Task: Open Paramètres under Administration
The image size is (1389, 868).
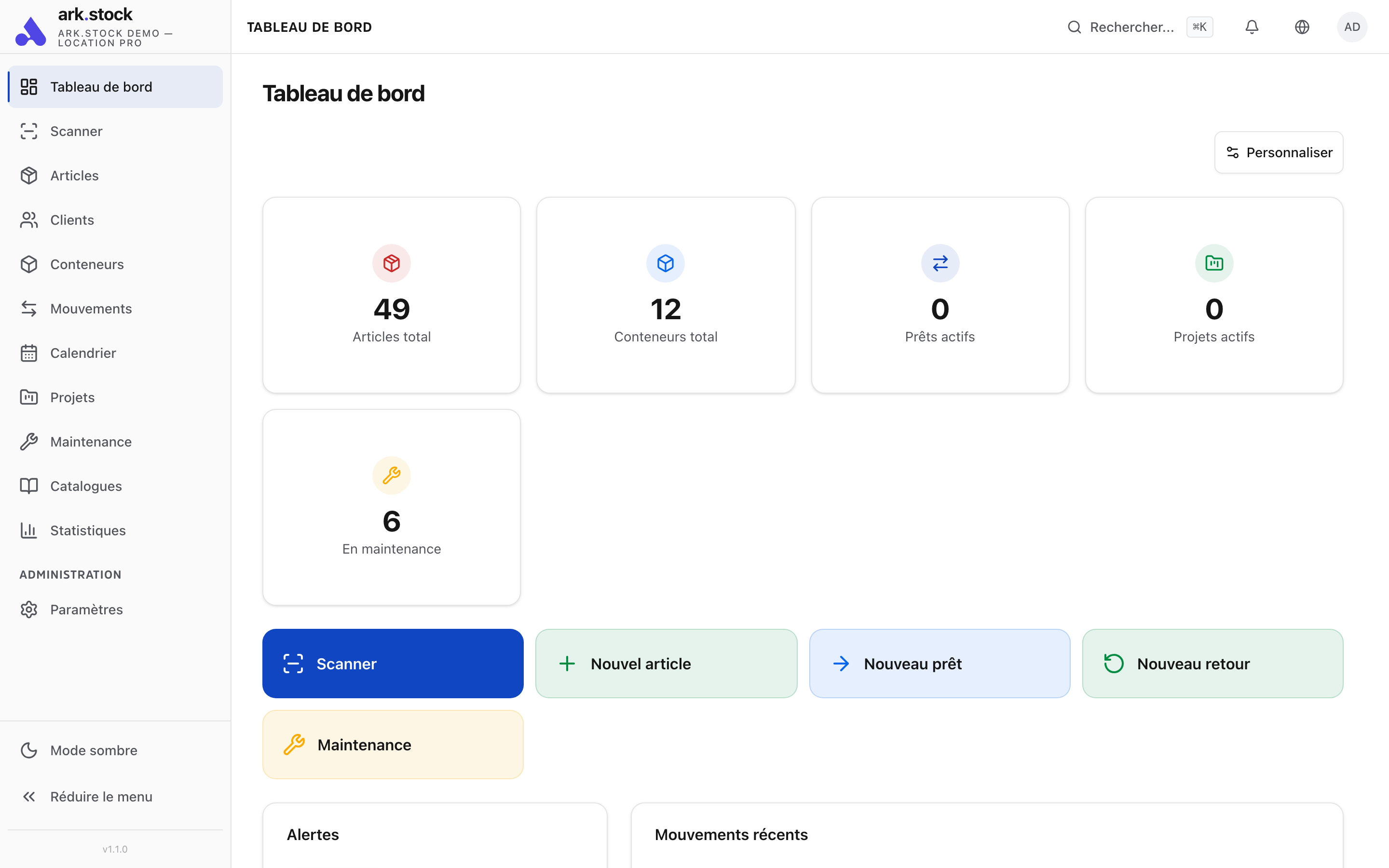Action: [86, 609]
